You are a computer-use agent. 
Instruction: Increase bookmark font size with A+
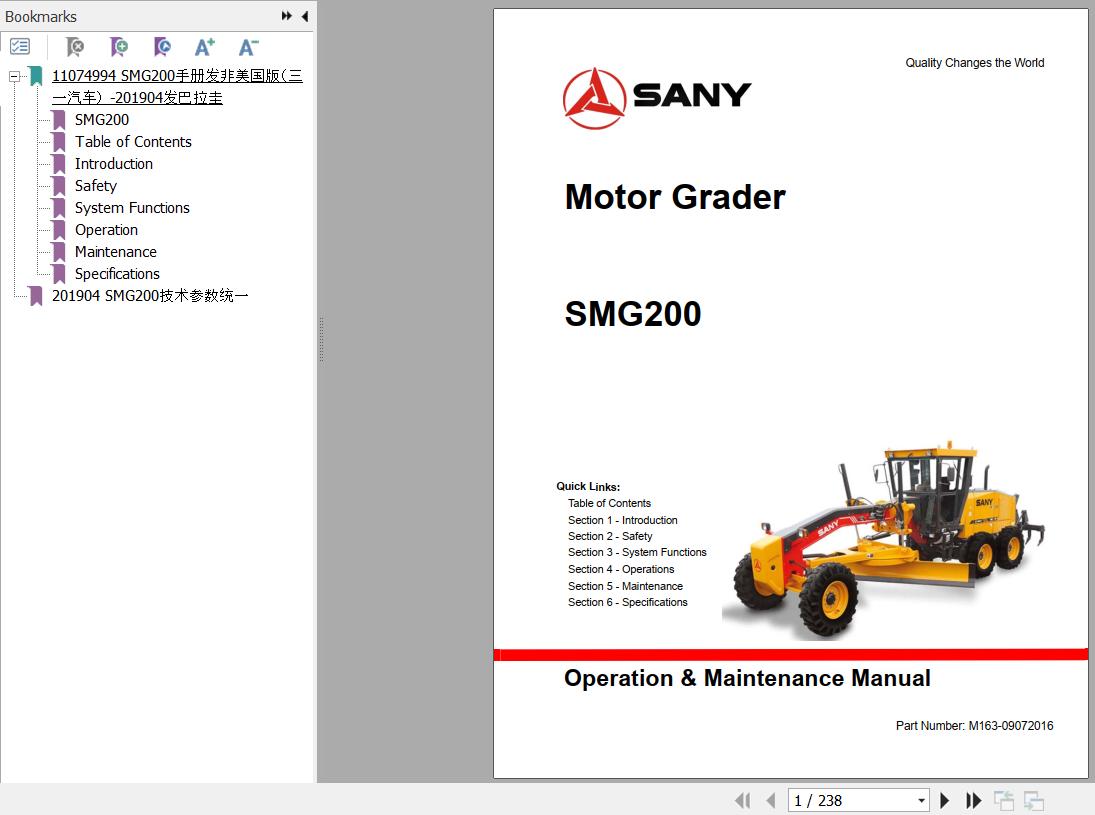[205, 47]
